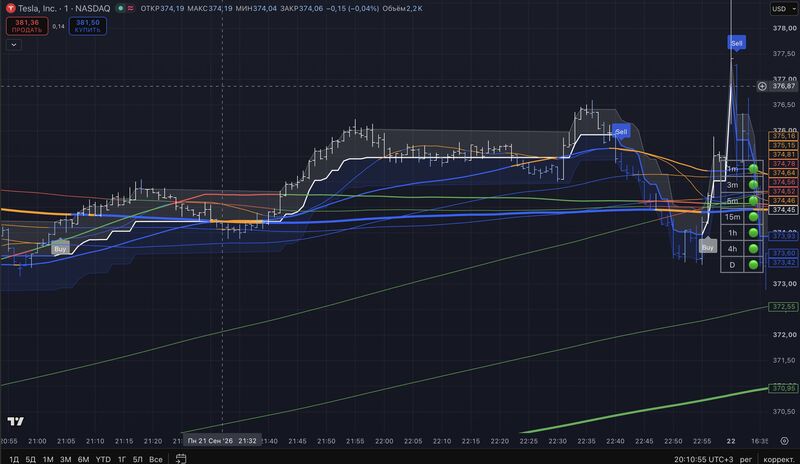
Task: Click the green dot in the 15m row
Action: click(753, 217)
